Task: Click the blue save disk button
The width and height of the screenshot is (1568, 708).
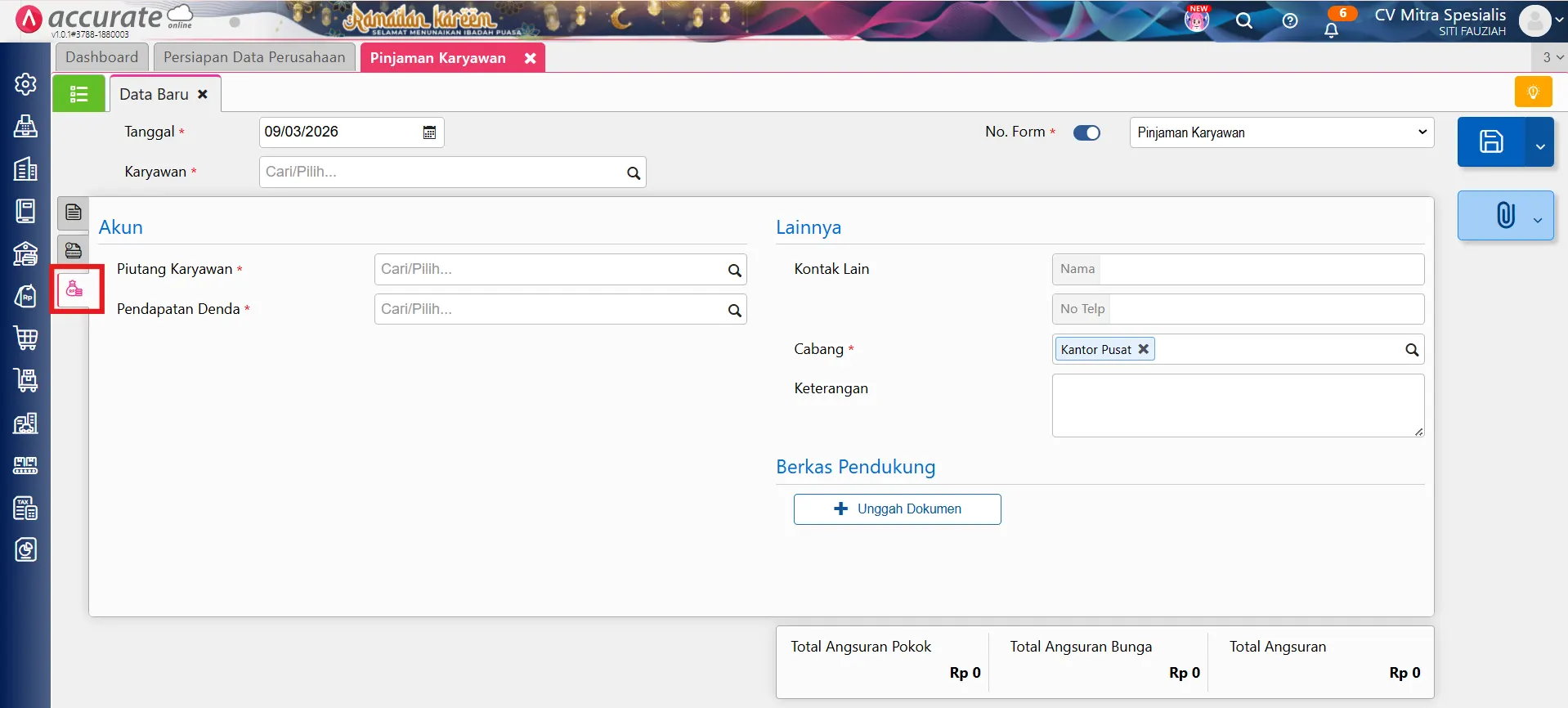Action: tap(1491, 141)
